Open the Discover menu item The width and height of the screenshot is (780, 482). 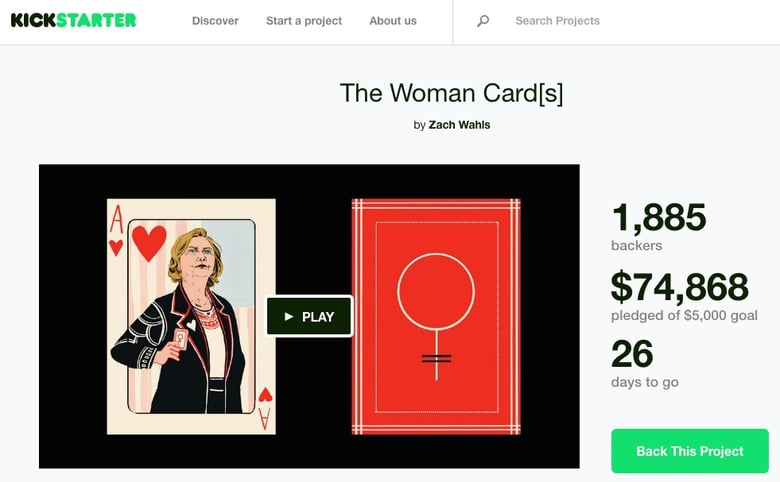tap(215, 21)
